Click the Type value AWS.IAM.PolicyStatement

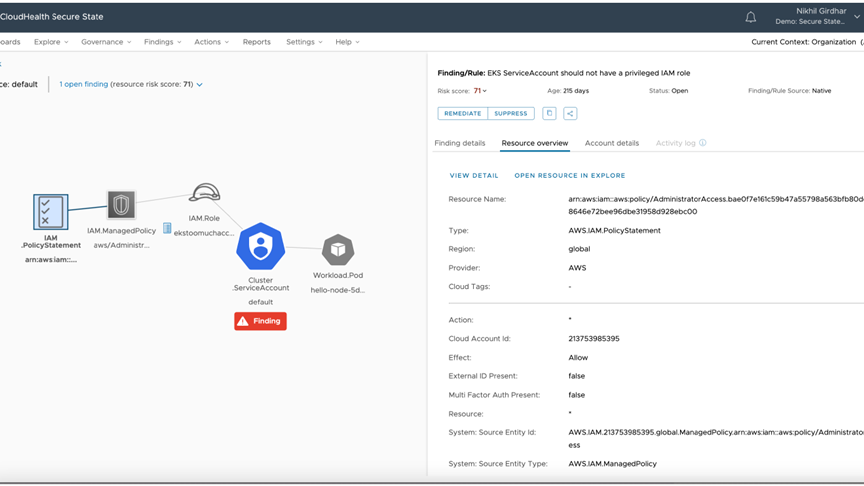(x=614, y=231)
